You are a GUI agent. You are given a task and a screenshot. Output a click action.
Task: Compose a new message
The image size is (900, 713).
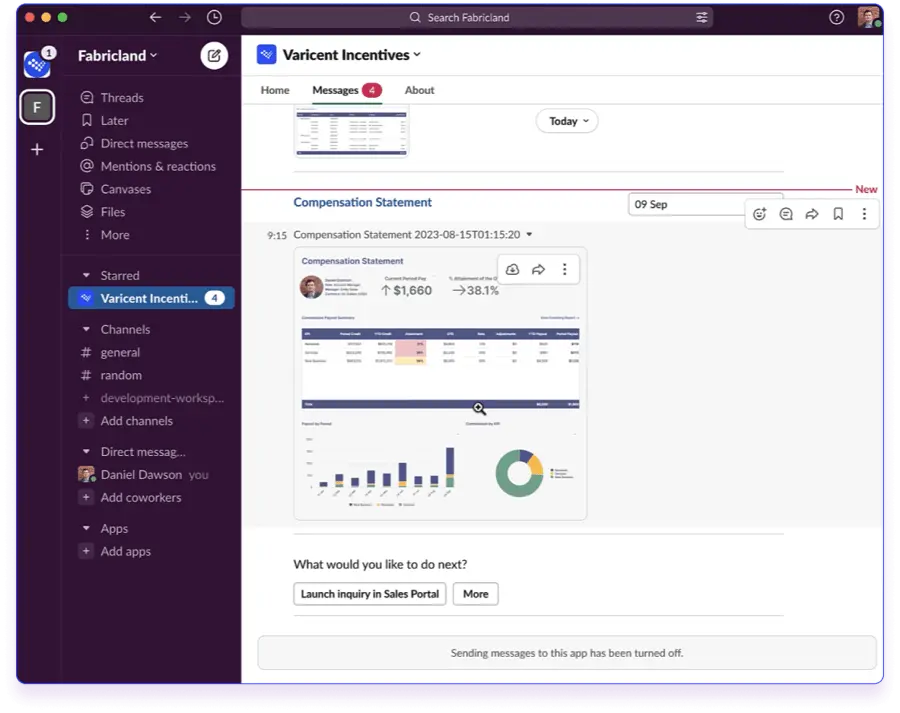click(214, 56)
